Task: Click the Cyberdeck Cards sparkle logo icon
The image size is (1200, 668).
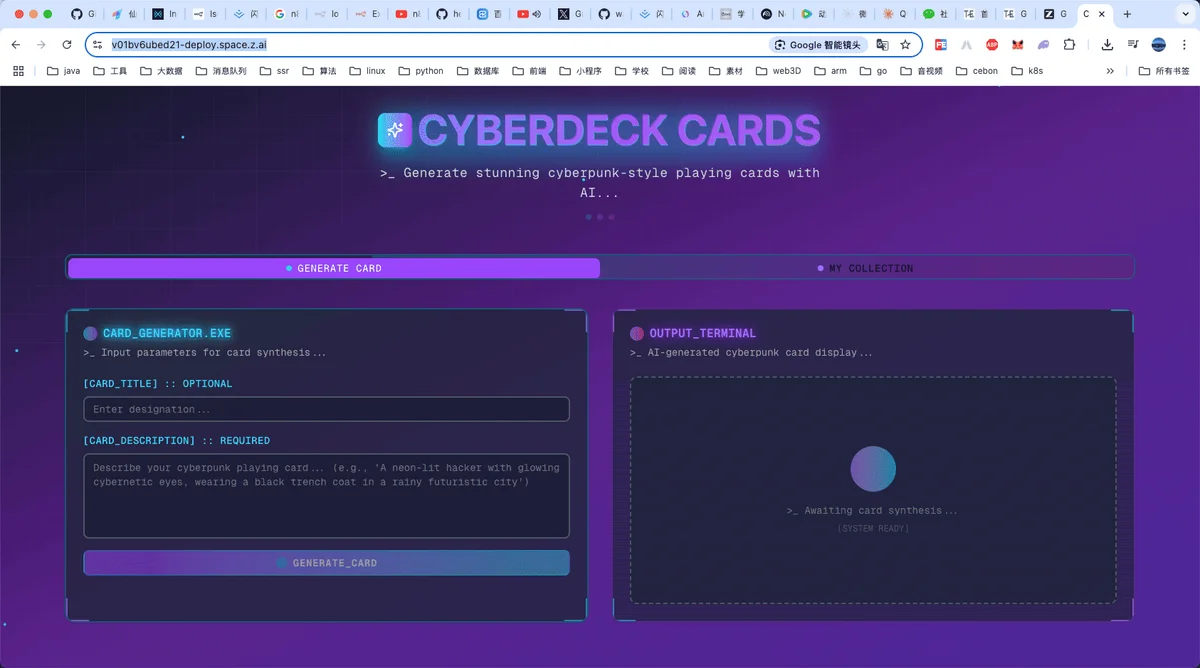Action: point(395,130)
